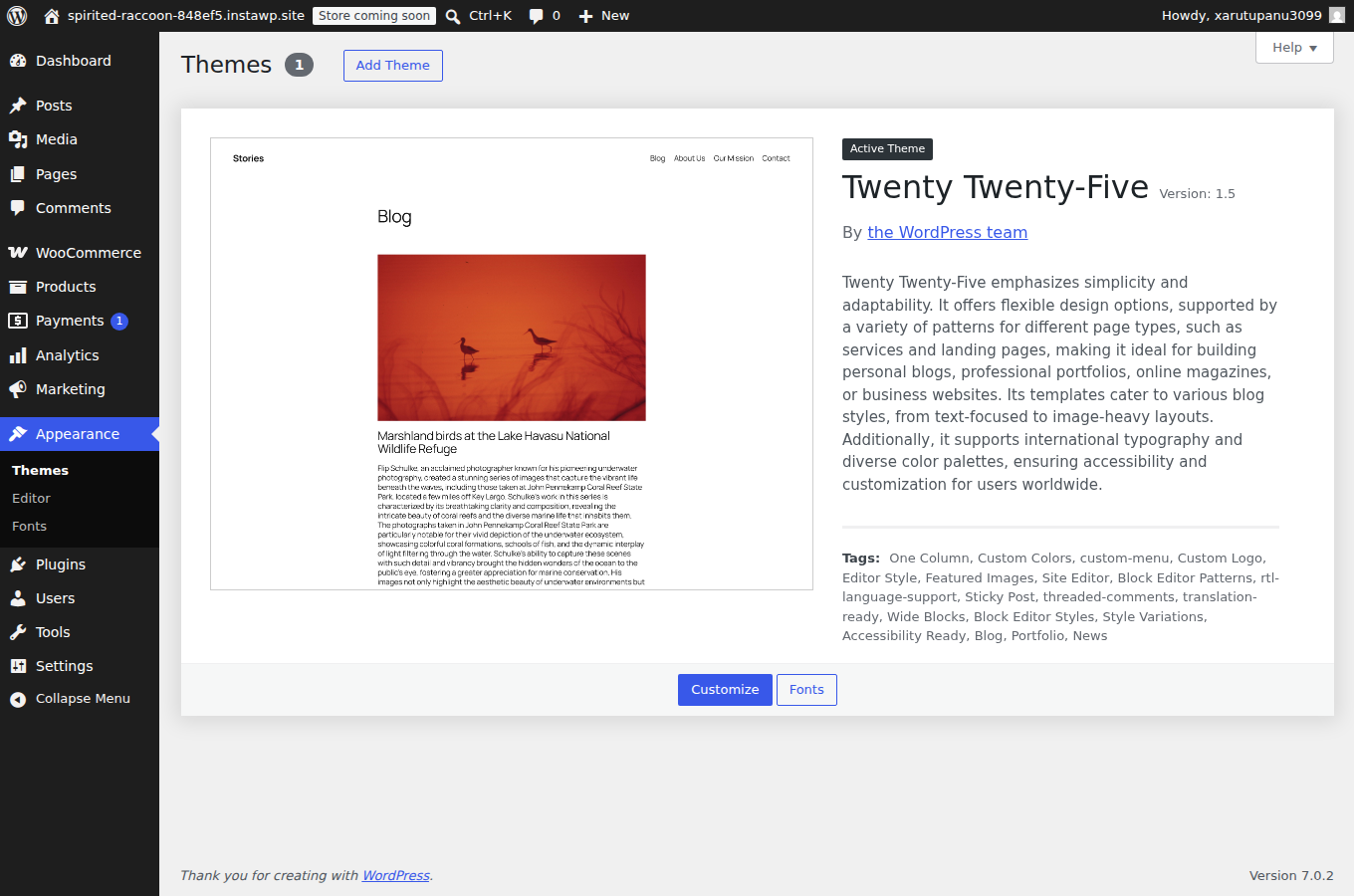The width and height of the screenshot is (1354, 896).
Task: Click the Themes page heading
Action: (x=226, y=65)
